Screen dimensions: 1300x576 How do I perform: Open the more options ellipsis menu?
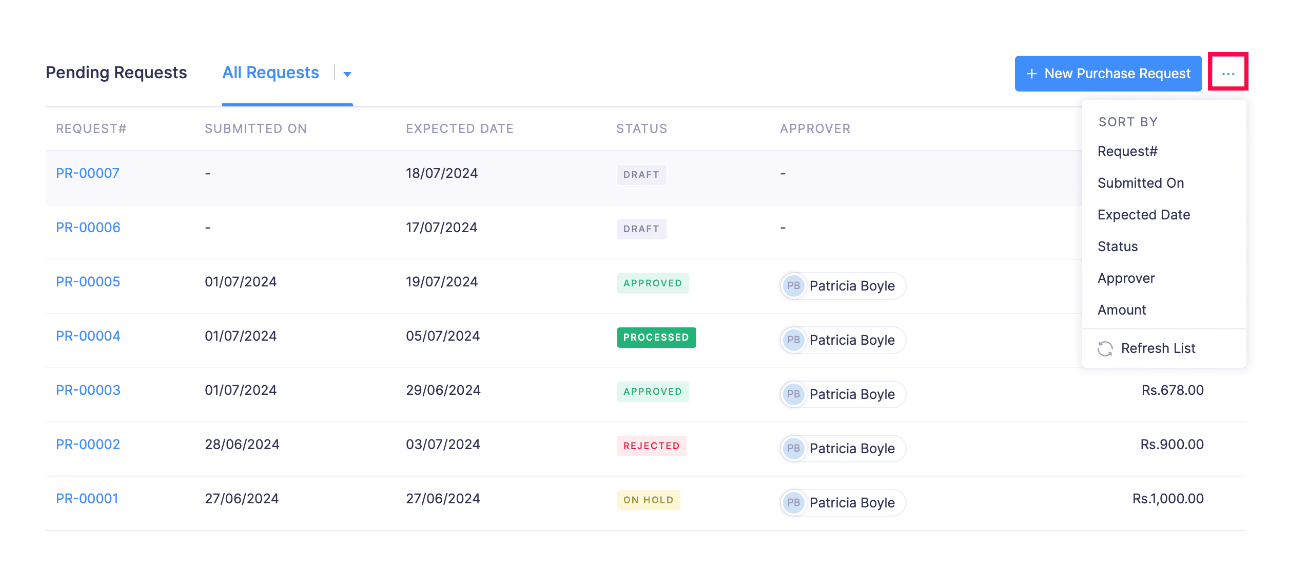point(1228,72)
